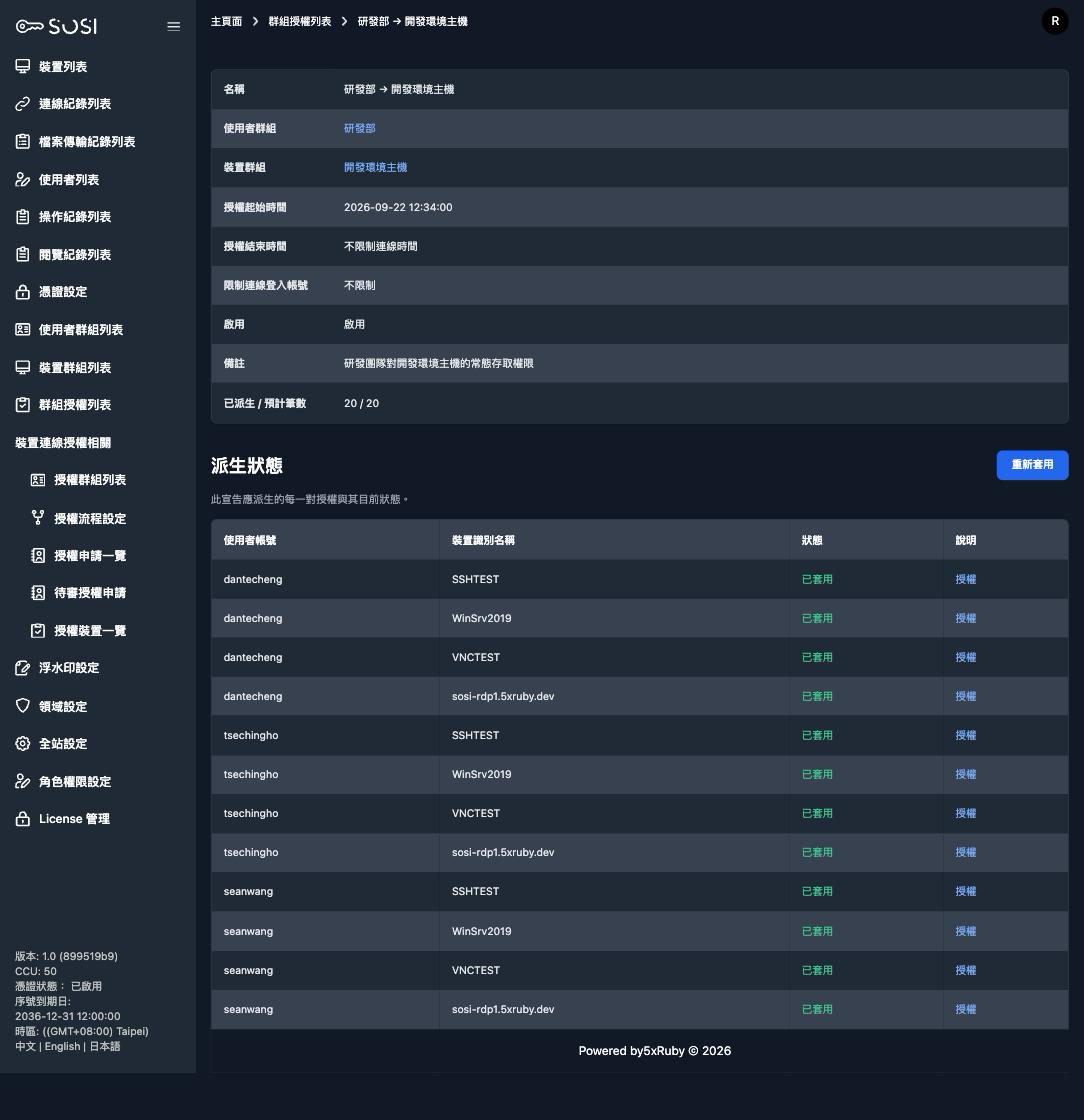Viewport: 1084px width, 1120px height.
Task: Click the edit icon beside 浮水印設定
Action: [23, 668]
